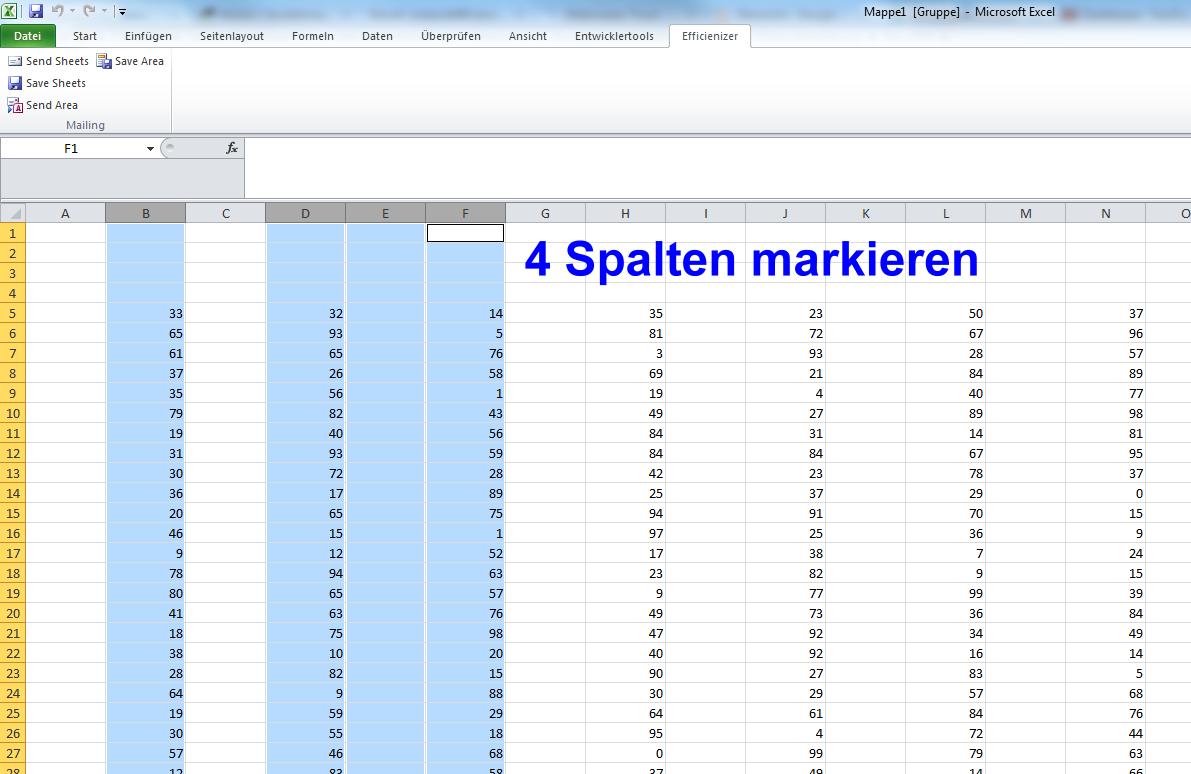
Task: Click the Select All corner button
Action: coord(13,213)
